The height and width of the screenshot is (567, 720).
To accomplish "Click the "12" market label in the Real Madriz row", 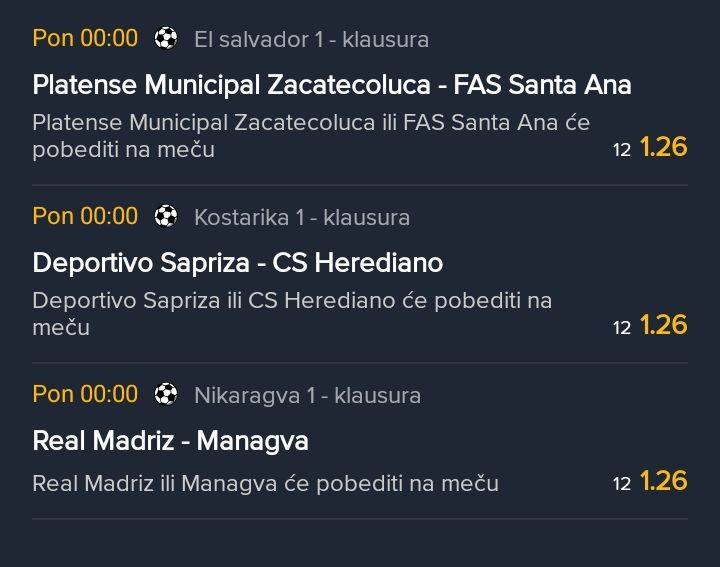I will click(x=622, y=484).
